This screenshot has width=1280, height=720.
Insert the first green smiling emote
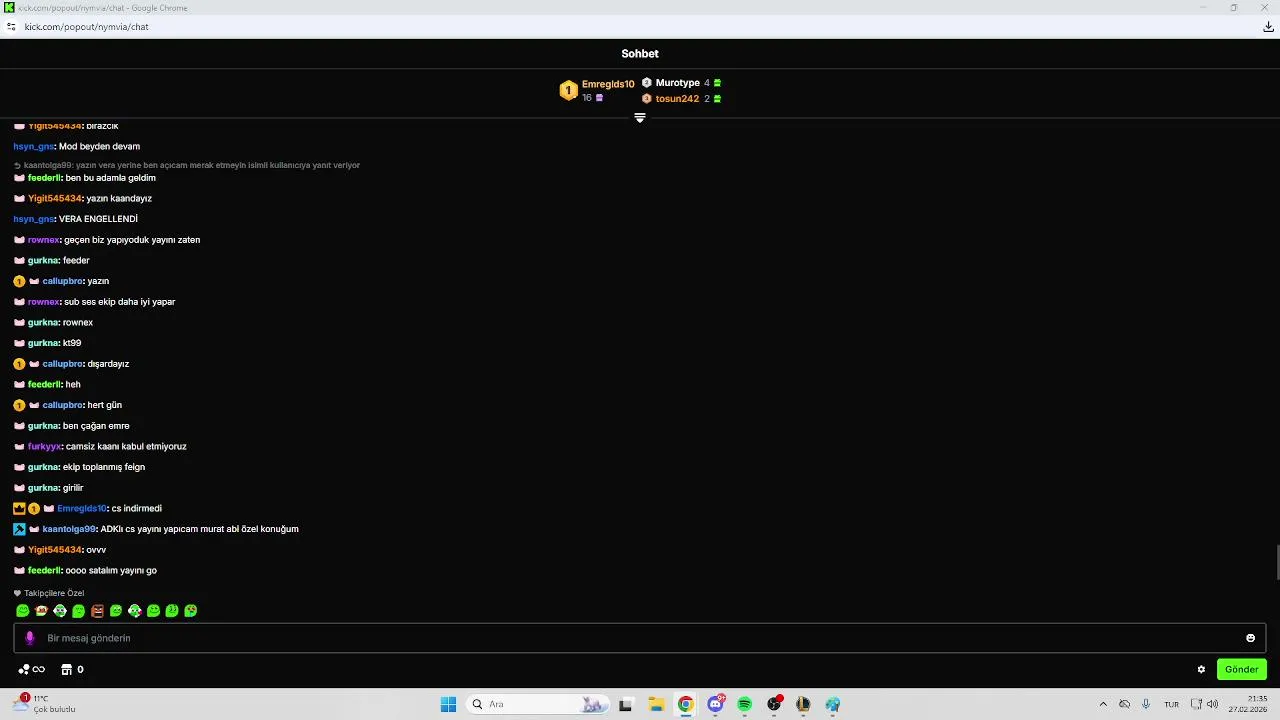tap(23, 611)
